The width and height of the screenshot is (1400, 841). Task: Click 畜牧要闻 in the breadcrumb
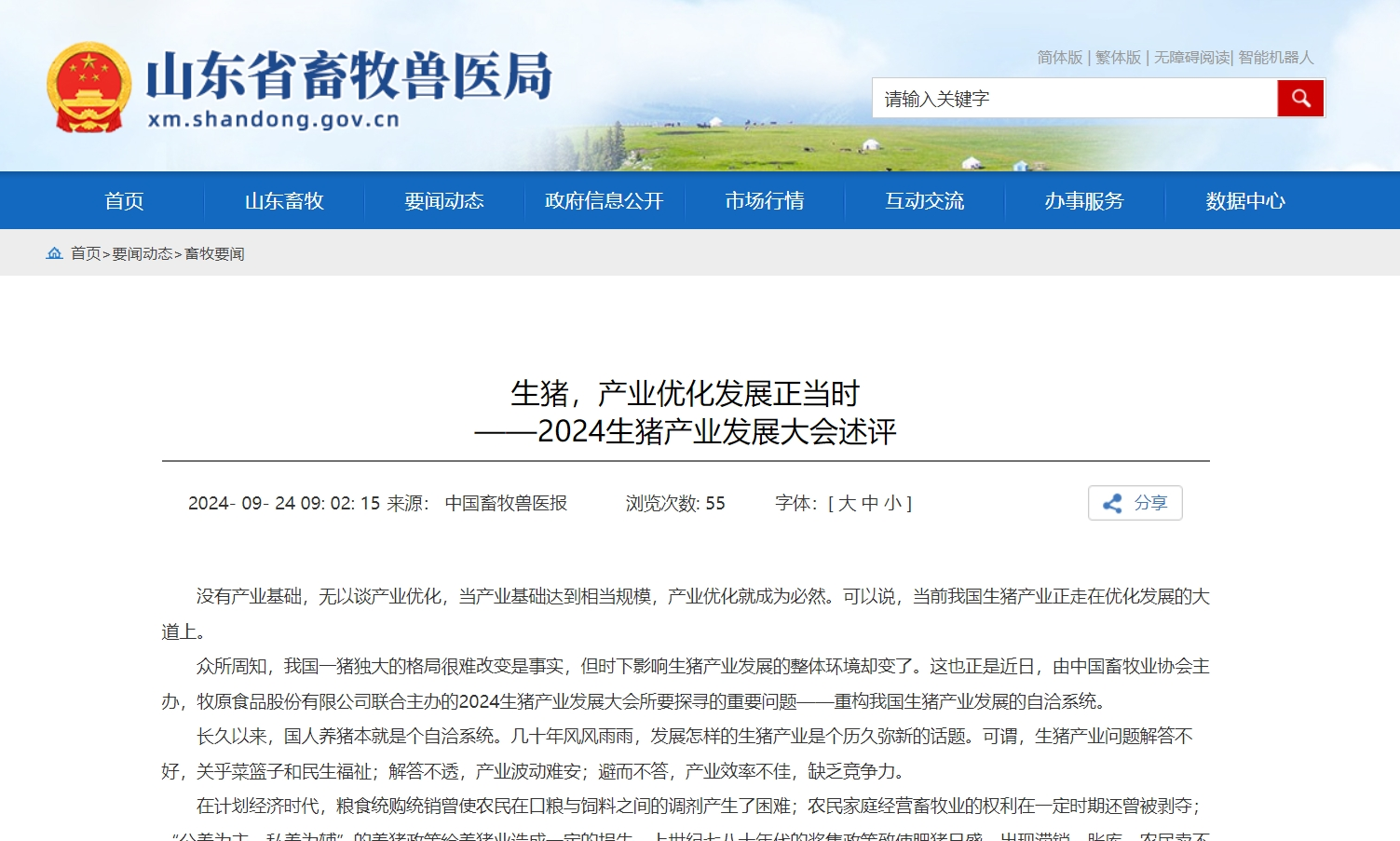coord(214,254)
